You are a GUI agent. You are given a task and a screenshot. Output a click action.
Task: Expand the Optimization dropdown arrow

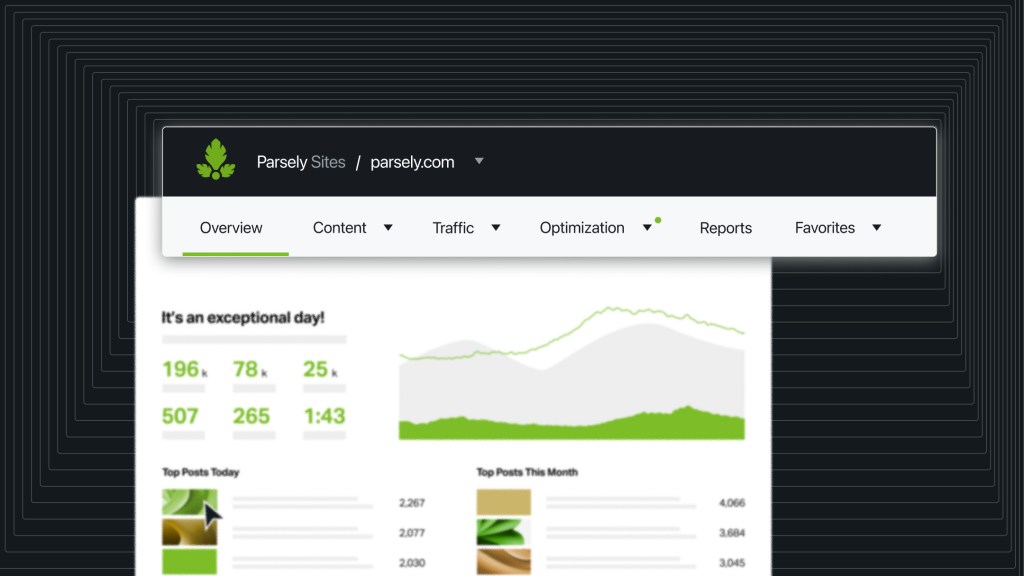647,228
